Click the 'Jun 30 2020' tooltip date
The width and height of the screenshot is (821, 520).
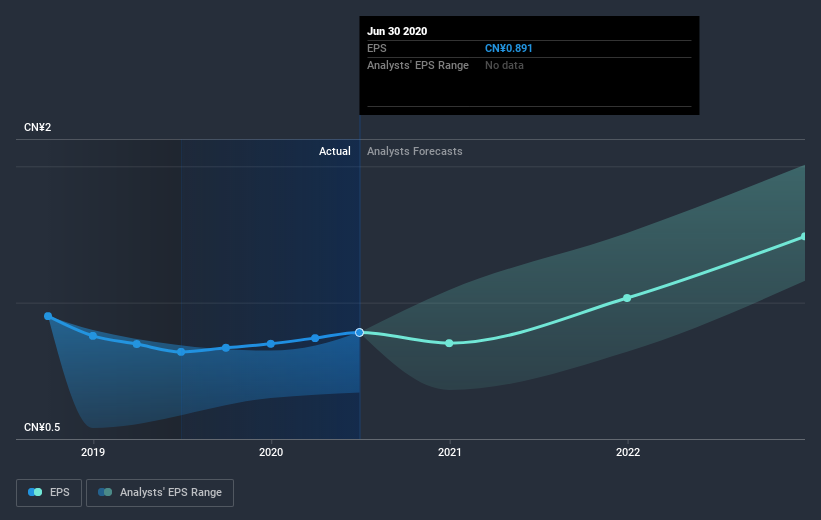(x=397, y=31)
